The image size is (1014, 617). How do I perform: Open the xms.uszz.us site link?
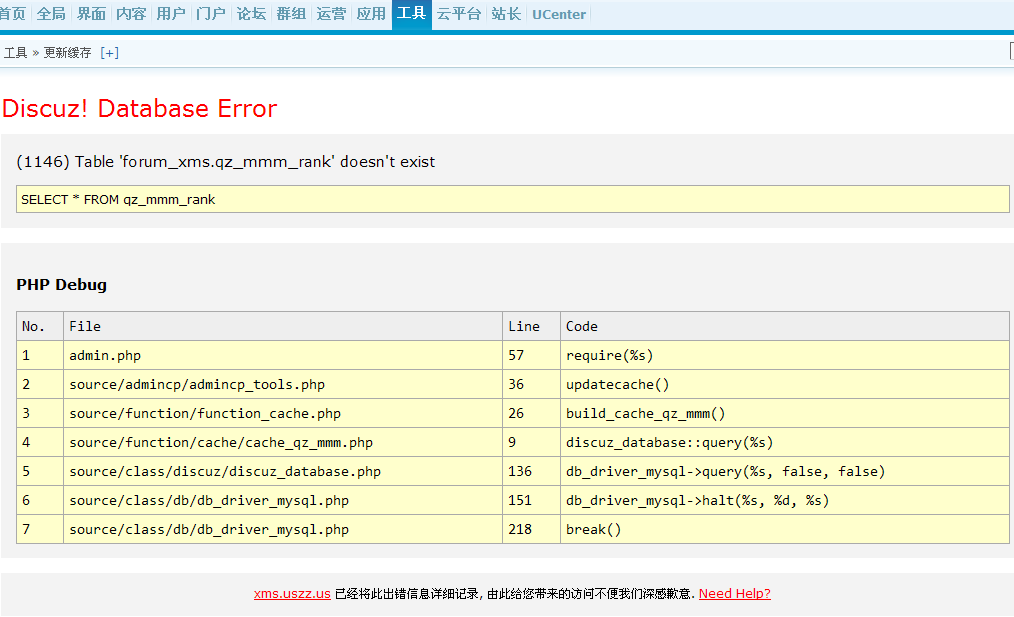coord(292,594)
